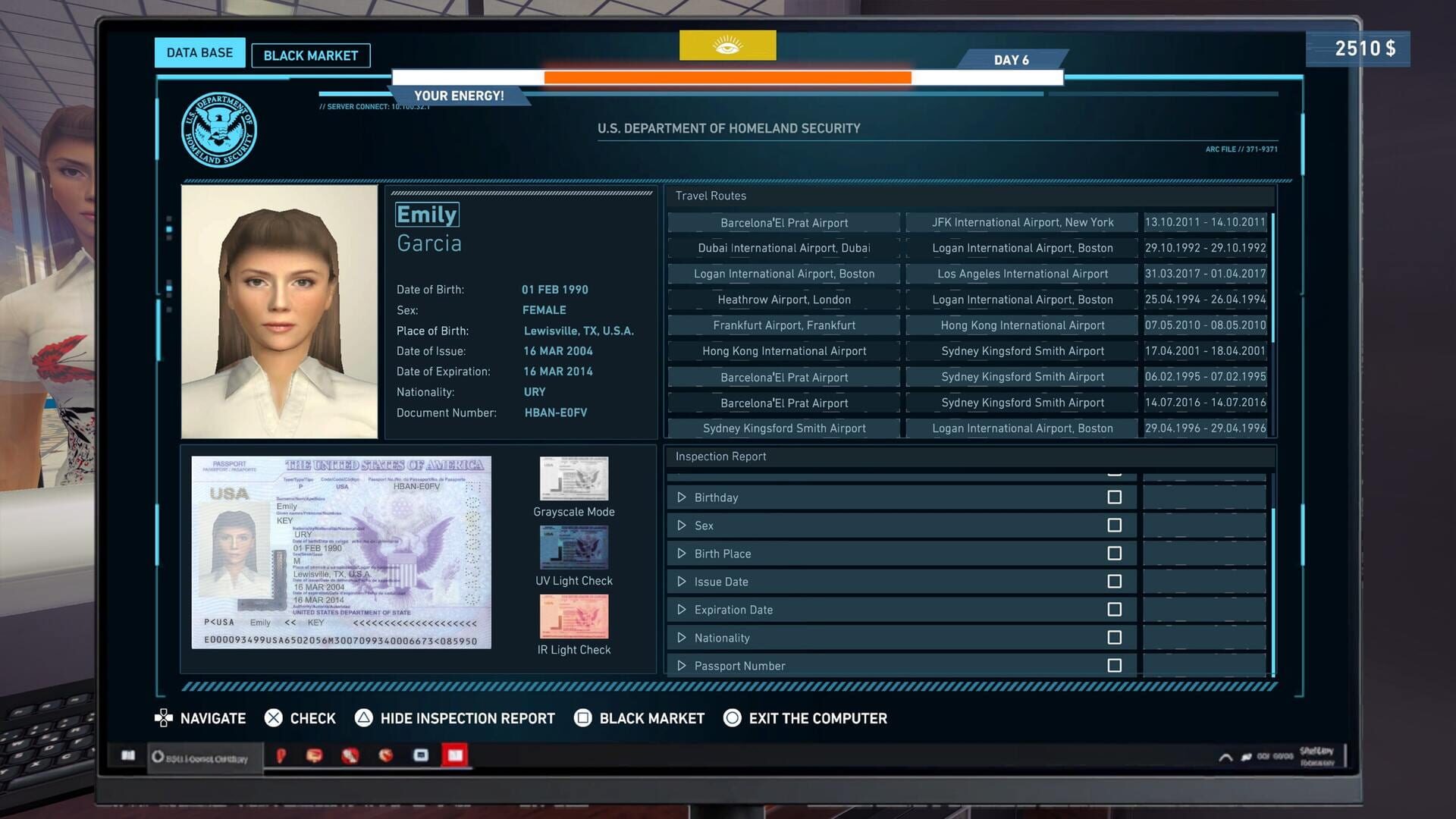The width and height of the screenshot is (1456, 819).
Task: Click the Homeland Security seal emblem
Action: [221, 130]
